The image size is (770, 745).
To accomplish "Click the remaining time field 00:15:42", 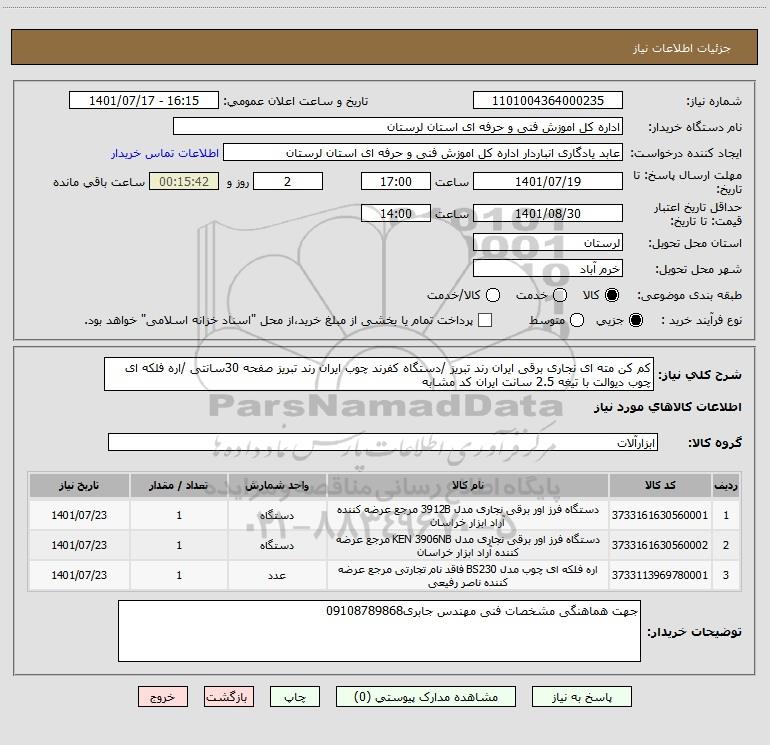I will click(184, 181).
